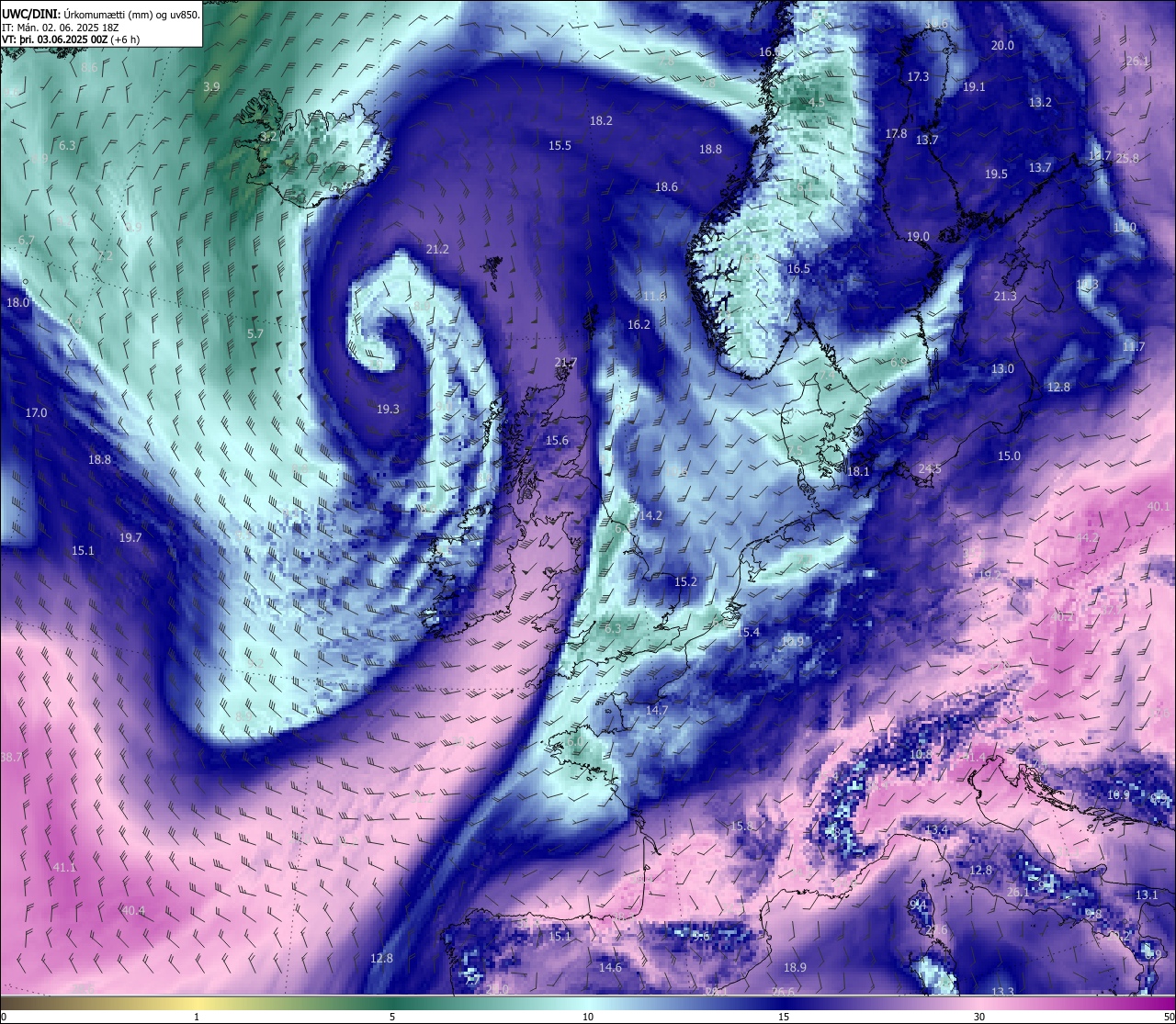Pick the 19.1 value over northern Finland

click(x=974, y=86)
